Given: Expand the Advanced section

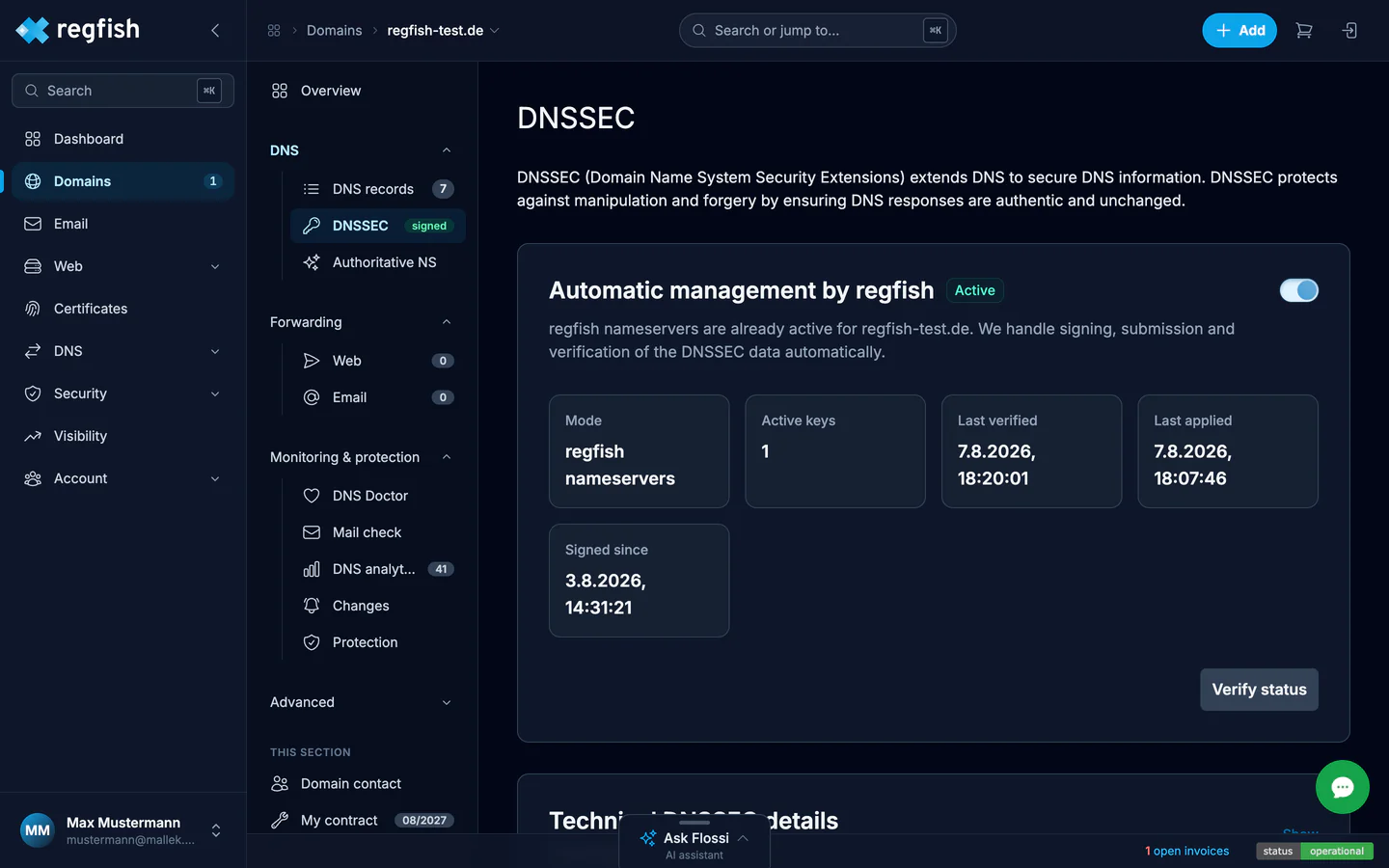Looking at the screenshot, I should click(447, 702).
